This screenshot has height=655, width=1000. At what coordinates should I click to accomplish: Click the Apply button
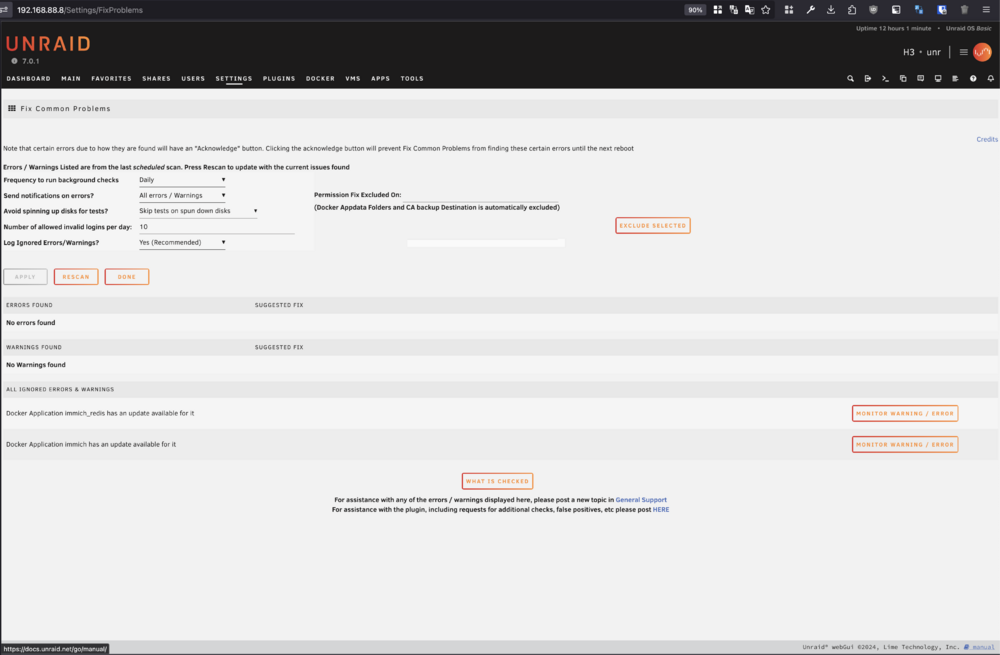coord(26,277)
